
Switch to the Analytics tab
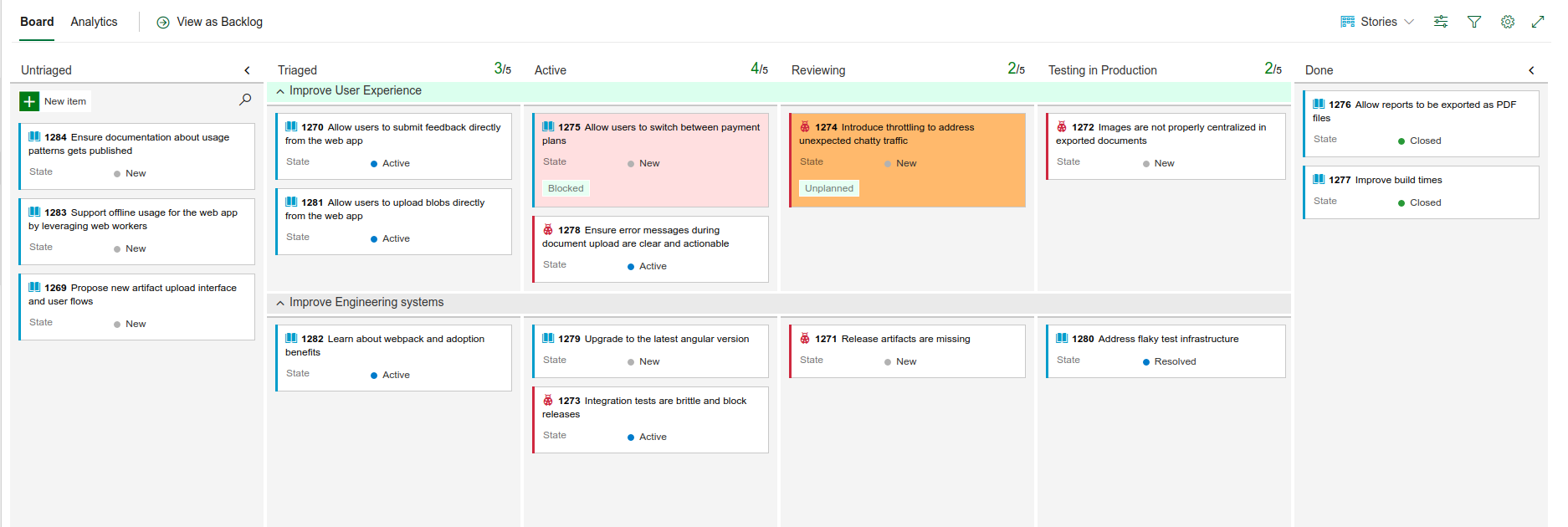click(x=94, y=22)
